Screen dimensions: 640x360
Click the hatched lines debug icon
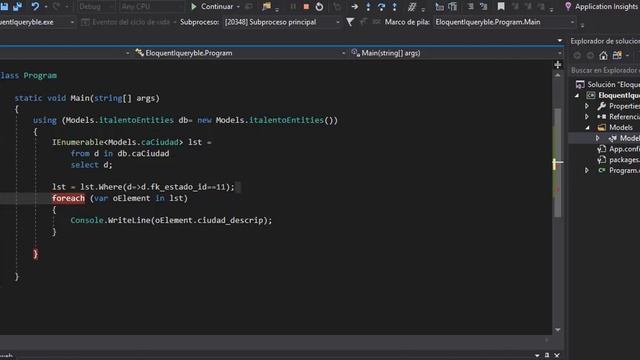coord(412,7)
